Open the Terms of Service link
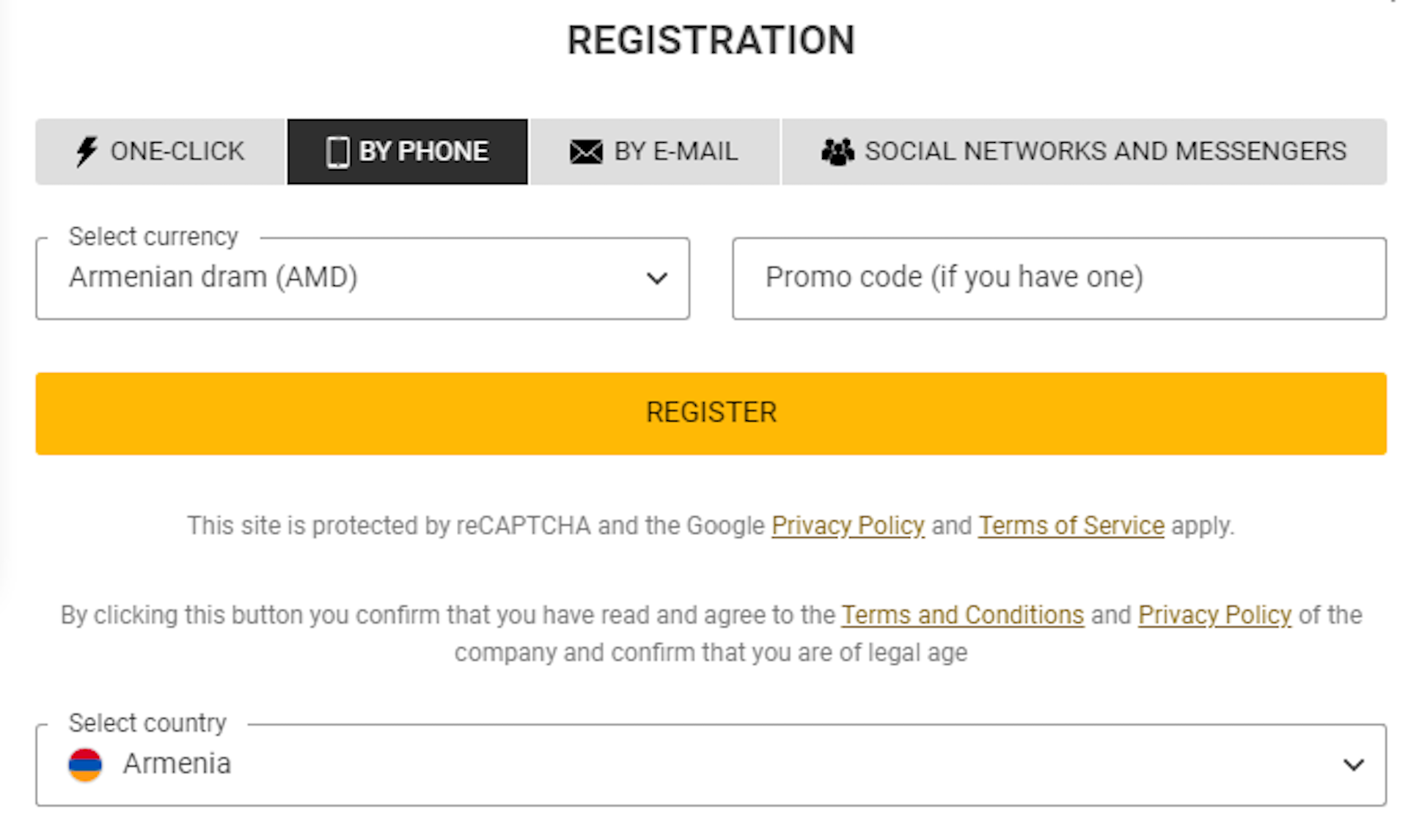This screenshot has width=1408, height=840. click(x=1071, y=526)
